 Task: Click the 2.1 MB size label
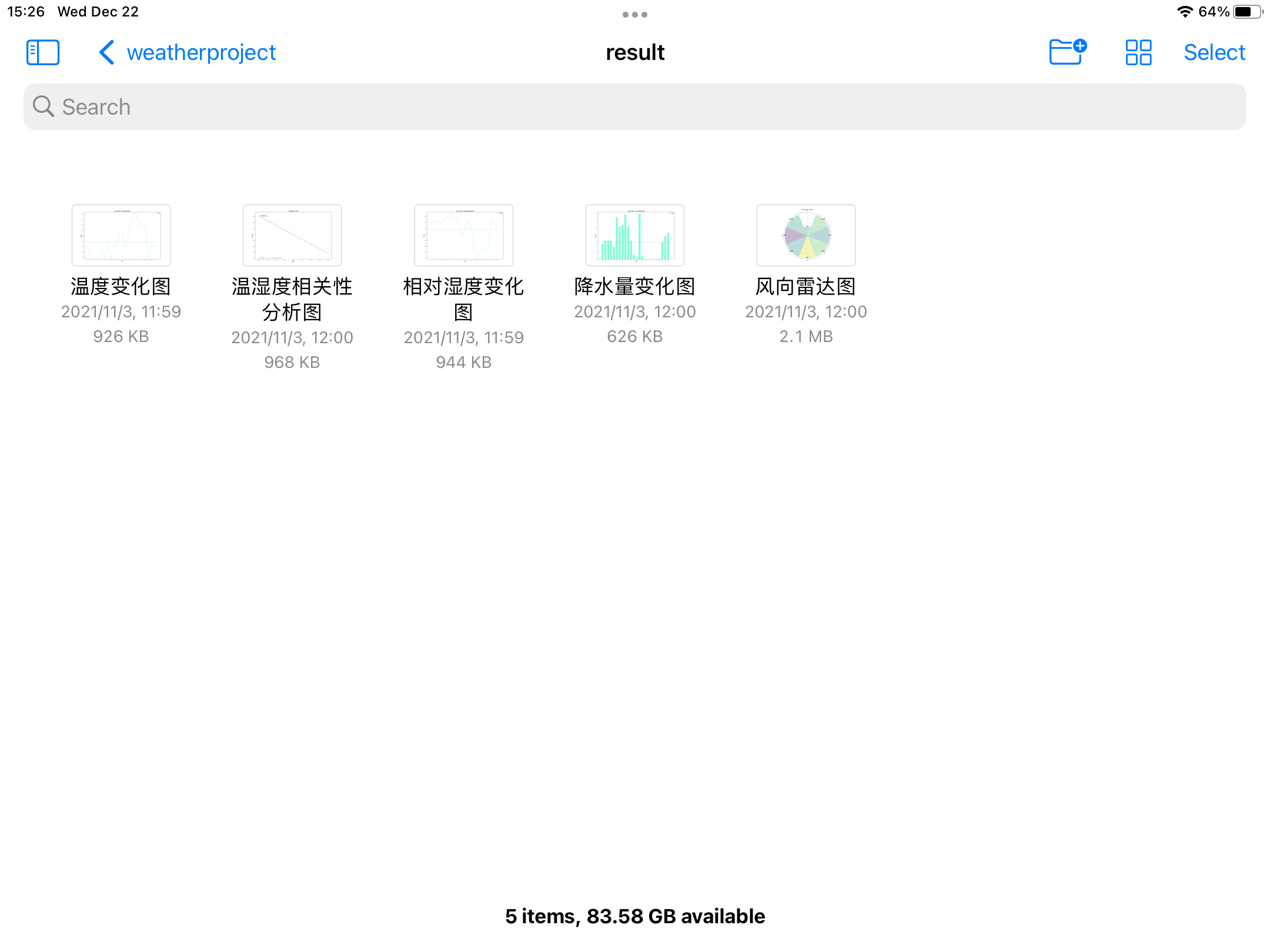806,336
